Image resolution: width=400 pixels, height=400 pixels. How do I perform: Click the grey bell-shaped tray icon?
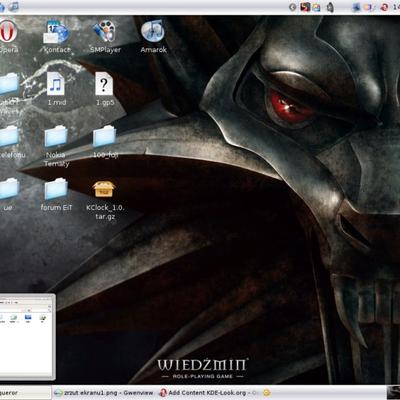pos(330,7)
